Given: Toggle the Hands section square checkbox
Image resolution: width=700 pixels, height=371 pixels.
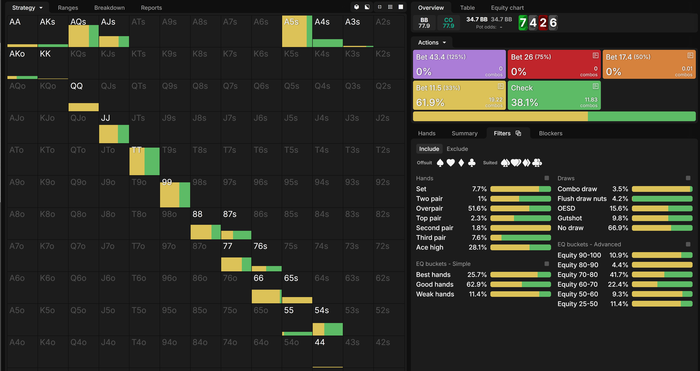Looking at the screenshot, I should (x=546, y=178).
